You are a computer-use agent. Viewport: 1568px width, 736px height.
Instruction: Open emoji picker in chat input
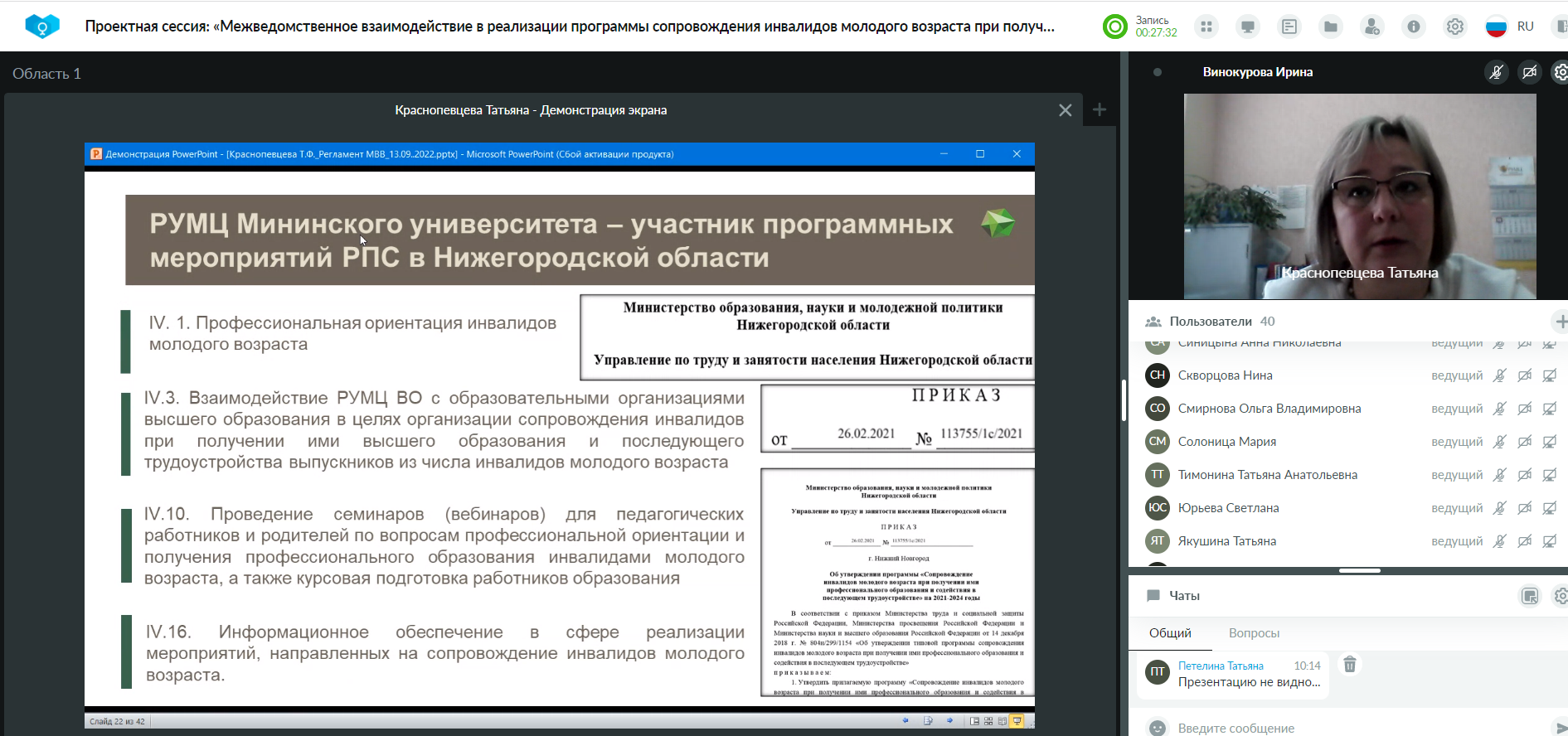pyautogui.click(x=1158, y=729)
